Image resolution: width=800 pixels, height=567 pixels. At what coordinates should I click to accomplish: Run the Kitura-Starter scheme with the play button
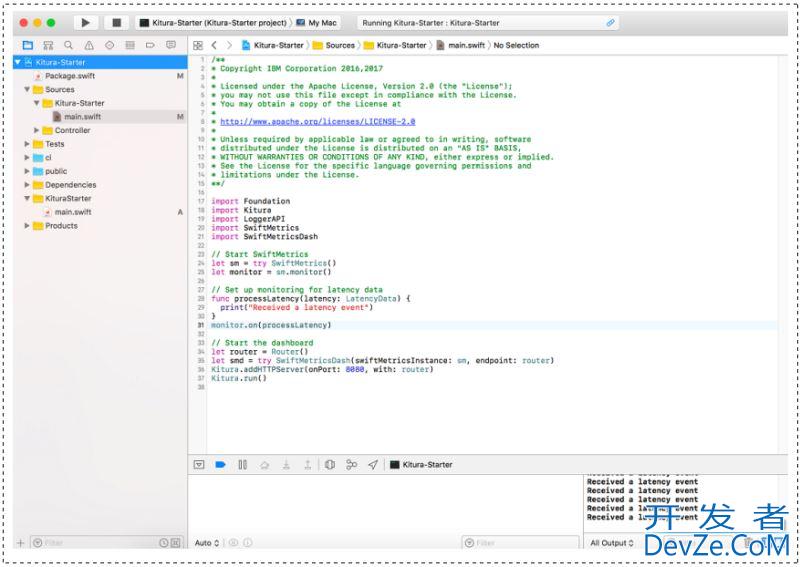(x=85, y=22)
